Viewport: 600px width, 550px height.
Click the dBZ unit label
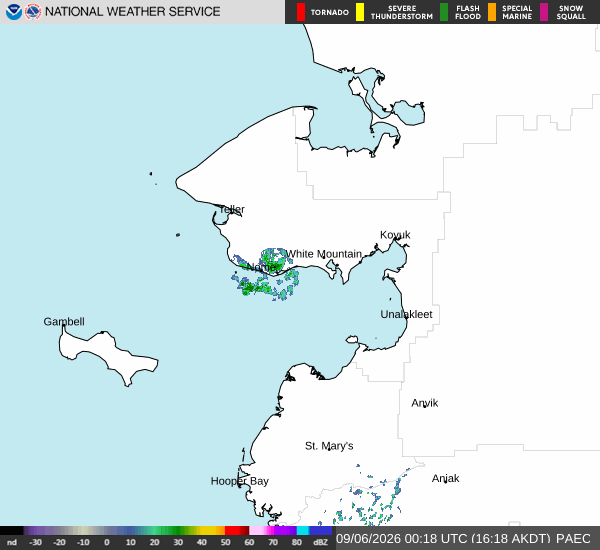[321, 542]
